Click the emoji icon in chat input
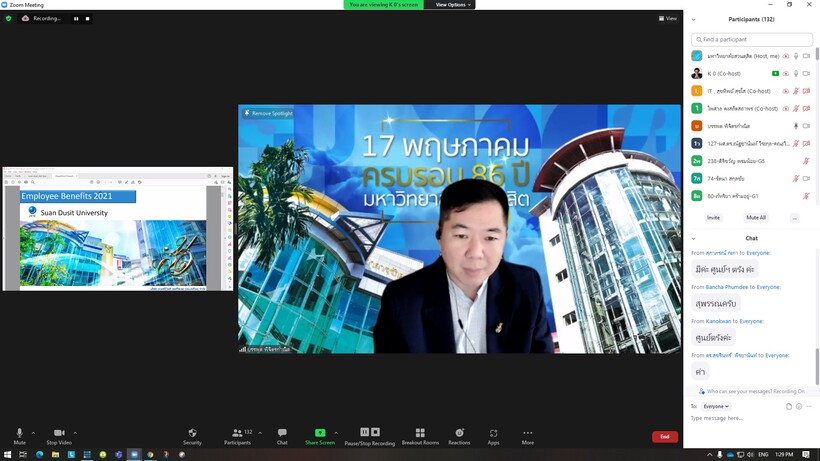 tap(799, 406)
